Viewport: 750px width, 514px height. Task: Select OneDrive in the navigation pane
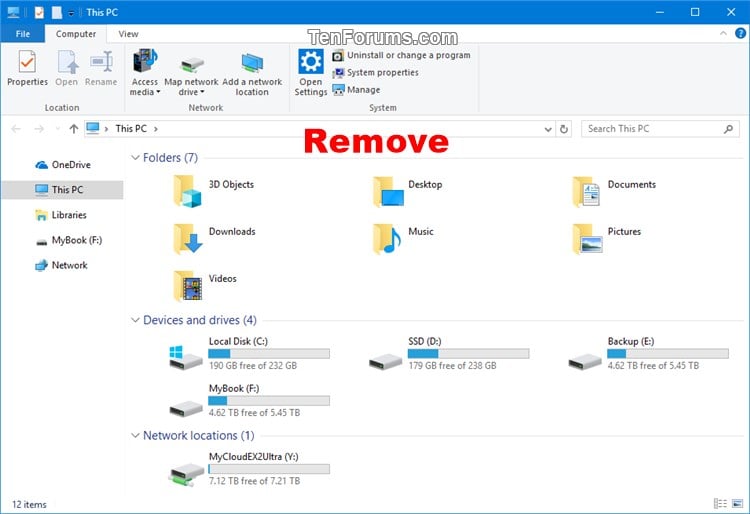[x=63, y=165]
